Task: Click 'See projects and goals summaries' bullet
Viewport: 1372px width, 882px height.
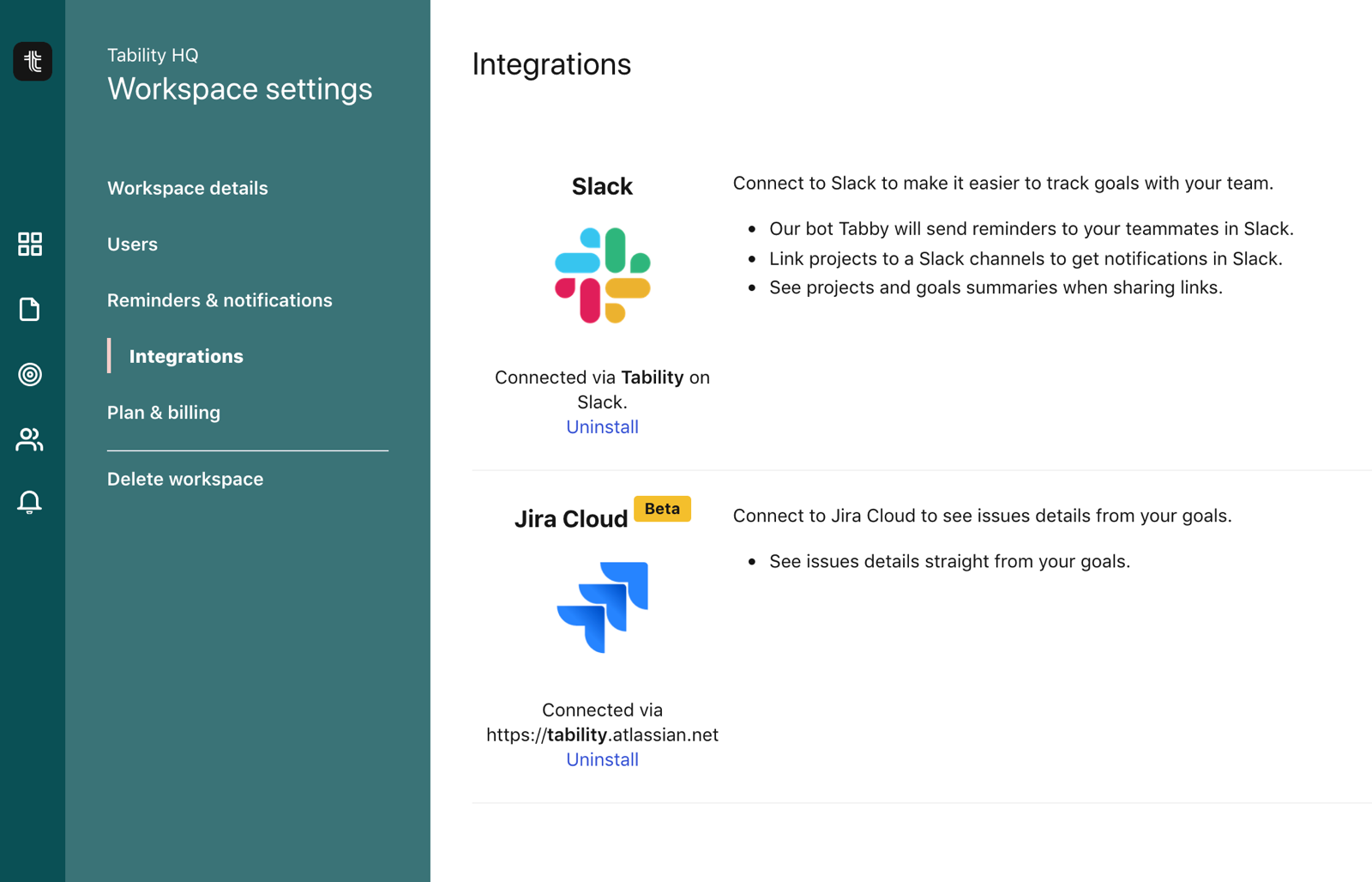Action: 996,287
